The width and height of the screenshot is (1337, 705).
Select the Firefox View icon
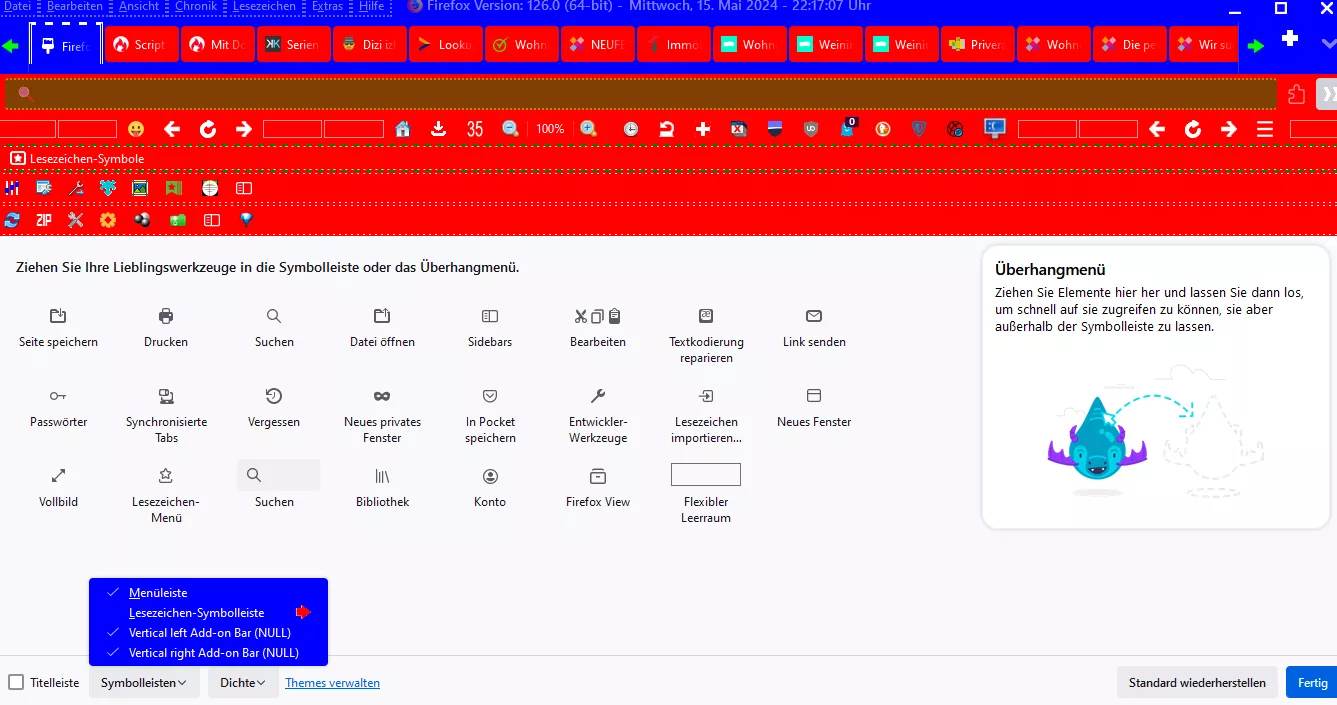pyautogui.click(x=598, y=476)
